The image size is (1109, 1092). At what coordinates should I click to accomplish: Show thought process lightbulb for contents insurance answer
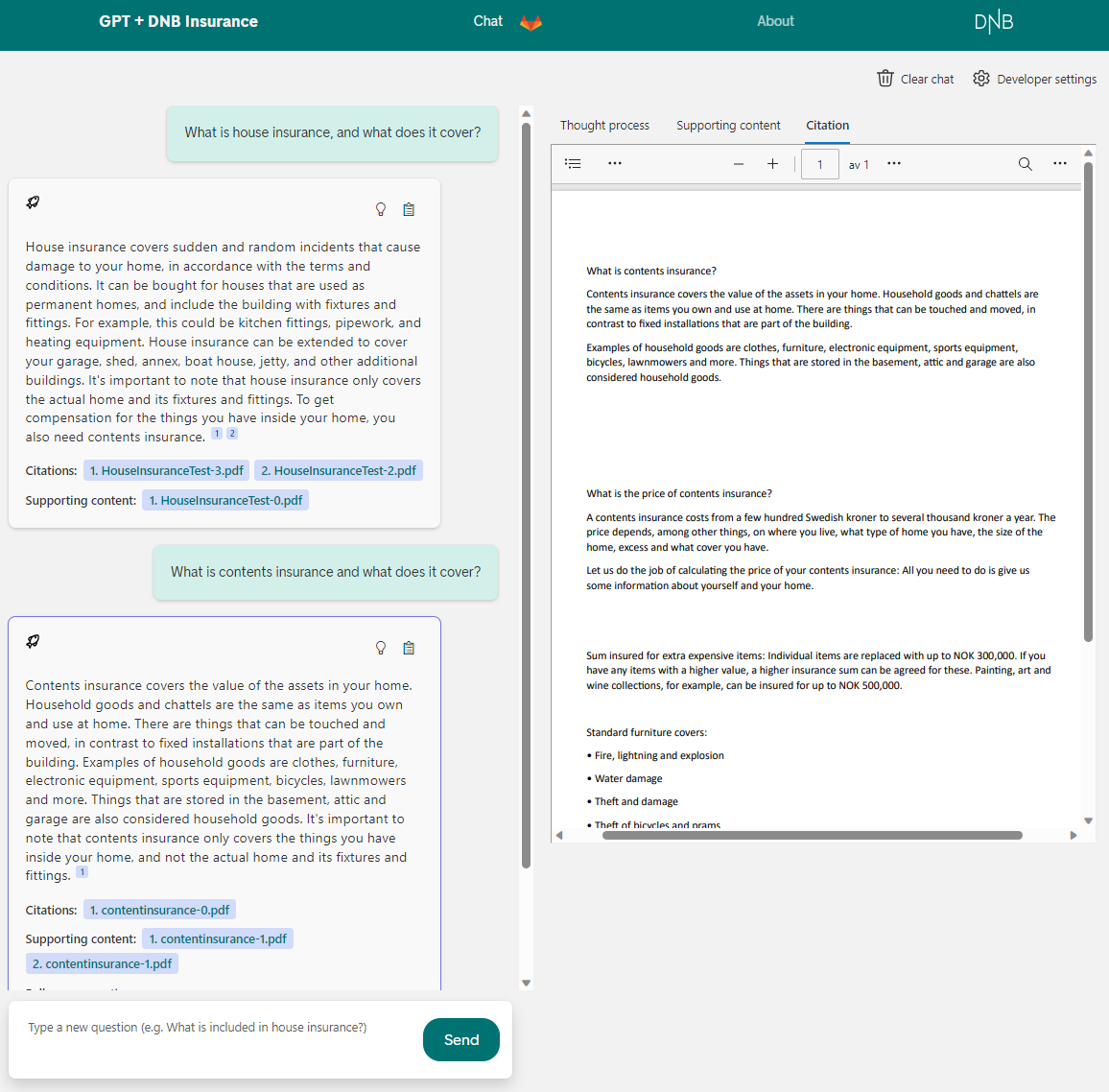pyautogui.click(x=381, y=648)
